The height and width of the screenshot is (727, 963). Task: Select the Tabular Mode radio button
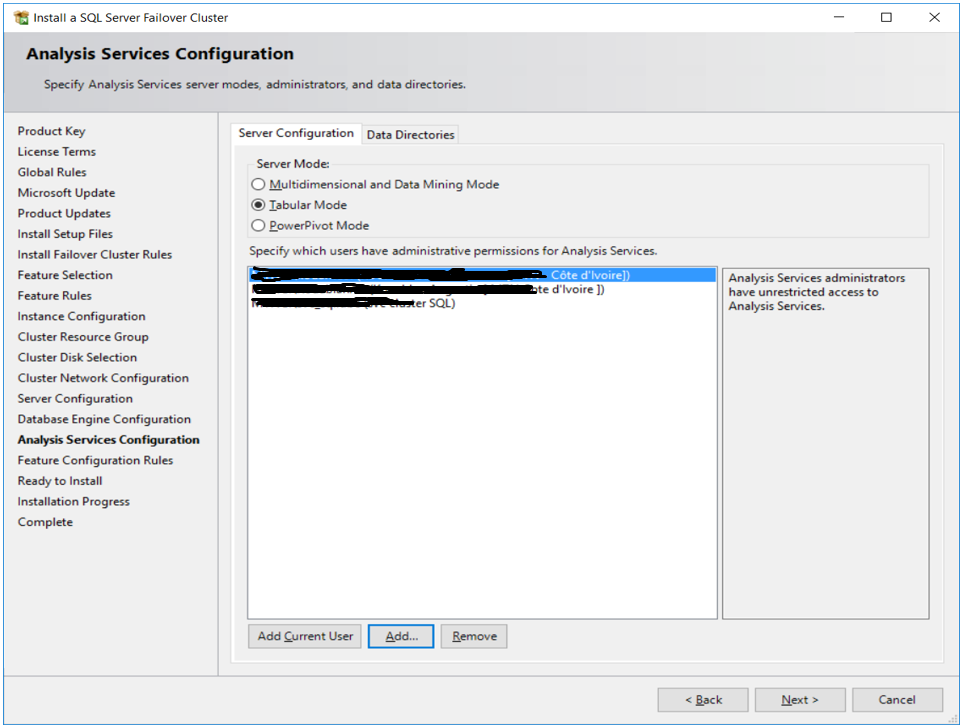pos(259,205)
